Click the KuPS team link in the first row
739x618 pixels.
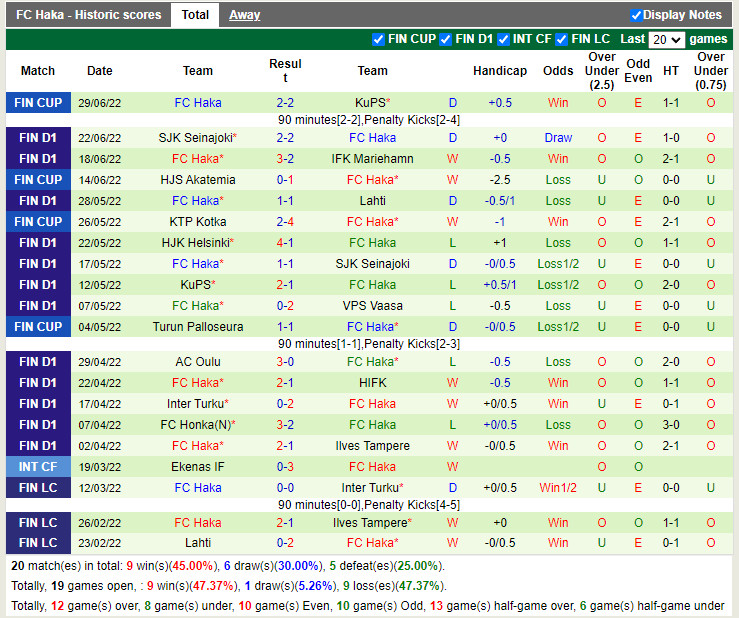click(x=370, y=103)
